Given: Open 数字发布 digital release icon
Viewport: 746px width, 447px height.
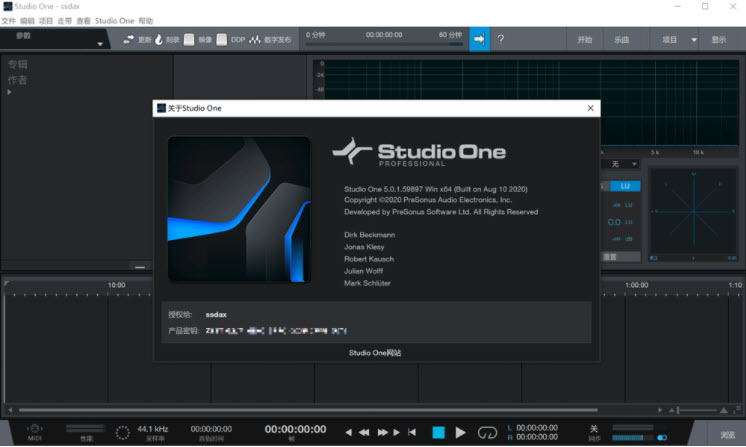Looking at the screenshot, I should (x=255, y=40).
